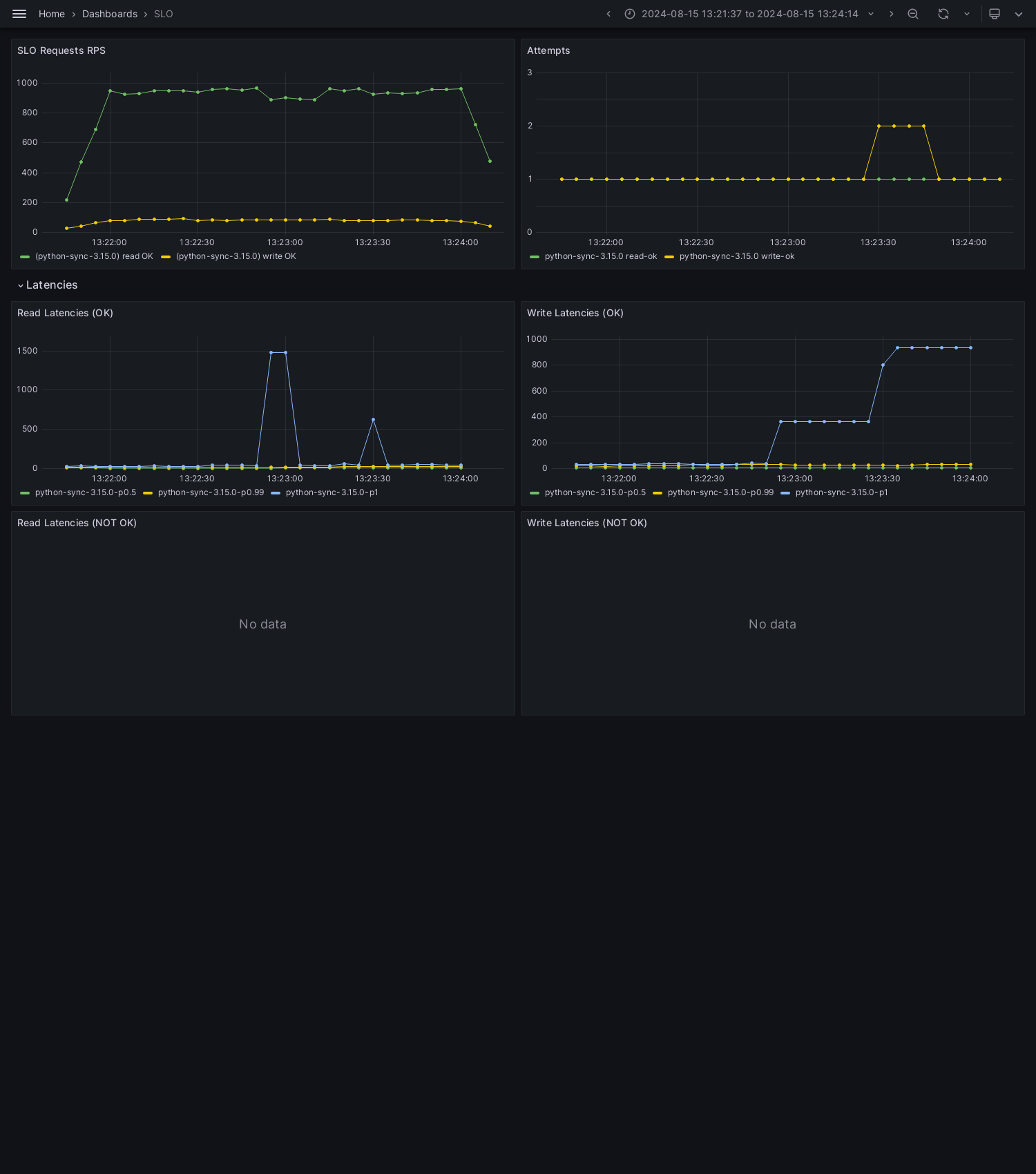The image size is (1036, 1174).
Task: Open Write Latencies (OK) panel title
Action: 575,313
